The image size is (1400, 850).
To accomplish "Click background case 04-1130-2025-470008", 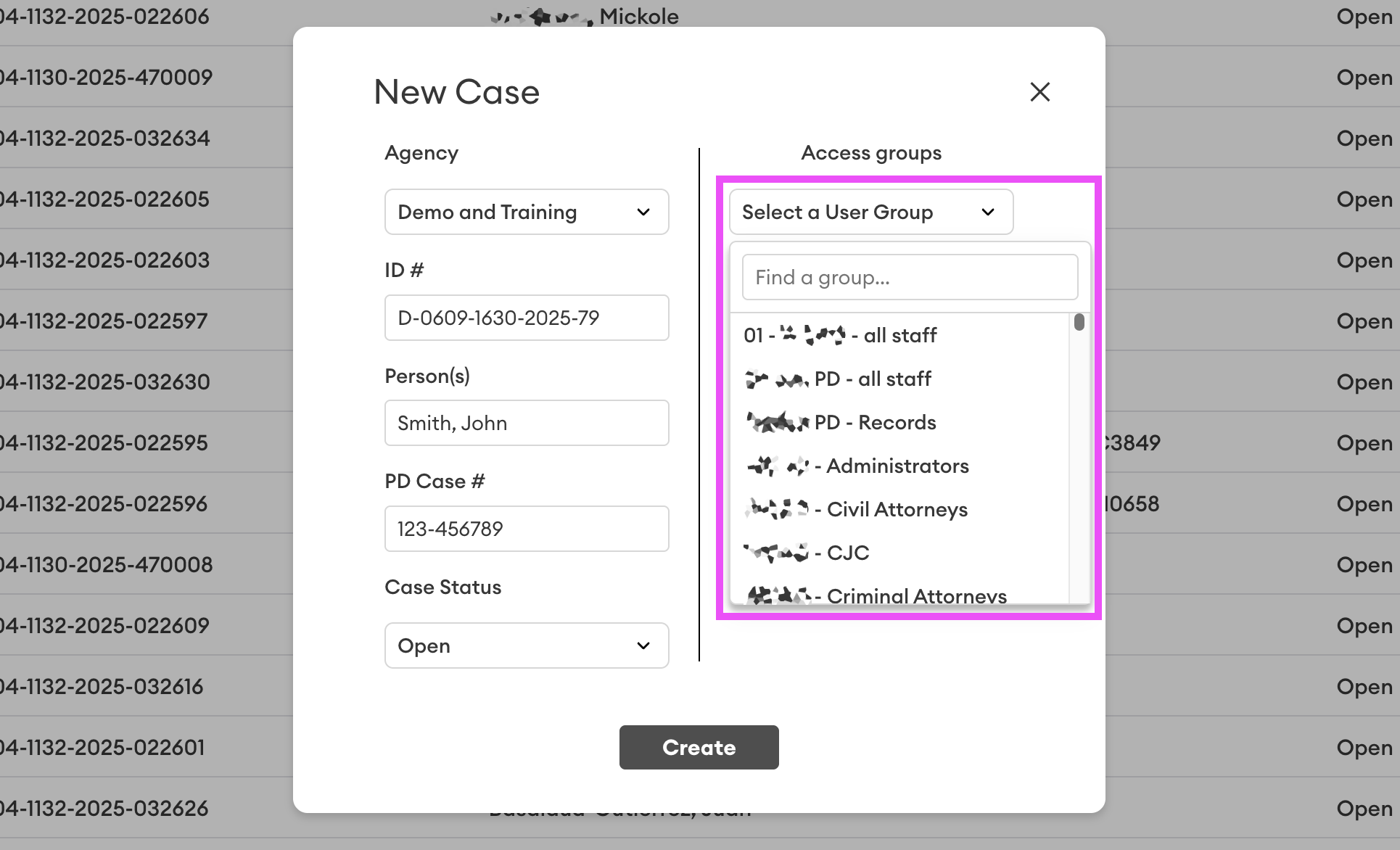I will [x=106, y=564].
